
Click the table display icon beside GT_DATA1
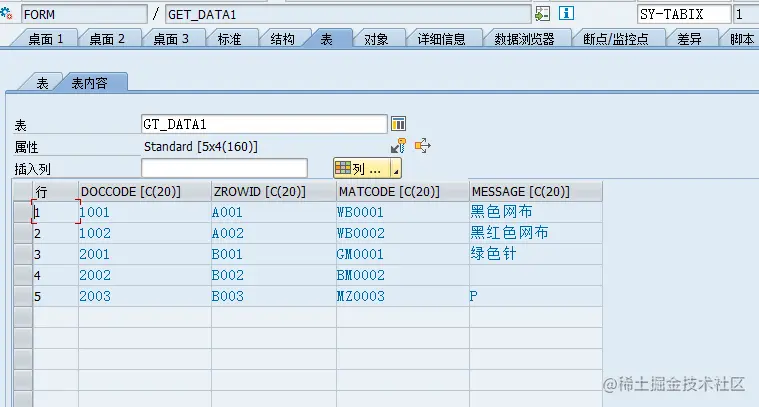pos(398,124)
